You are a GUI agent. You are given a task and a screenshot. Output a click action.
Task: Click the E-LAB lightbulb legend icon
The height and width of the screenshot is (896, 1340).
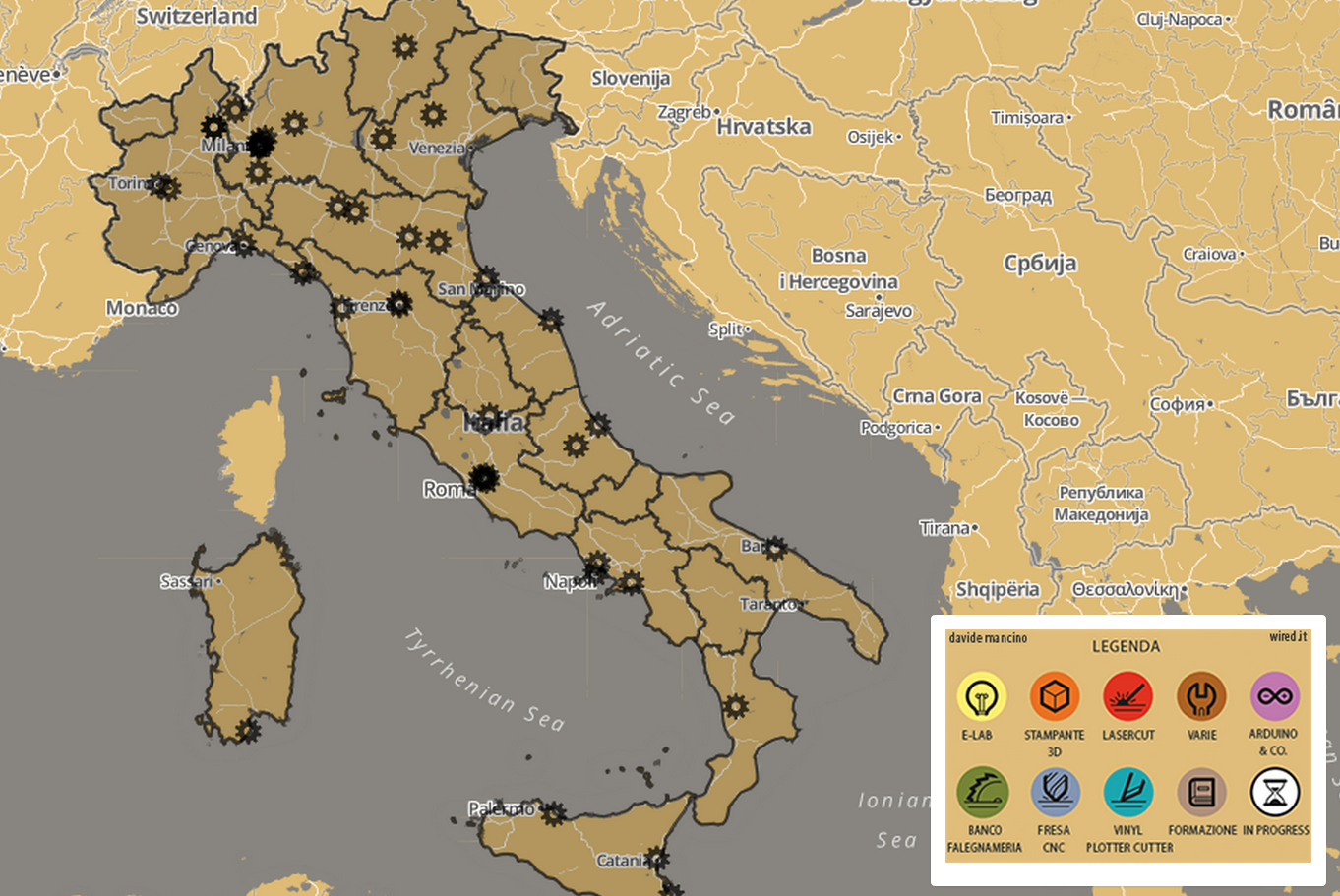pos(980,696)
